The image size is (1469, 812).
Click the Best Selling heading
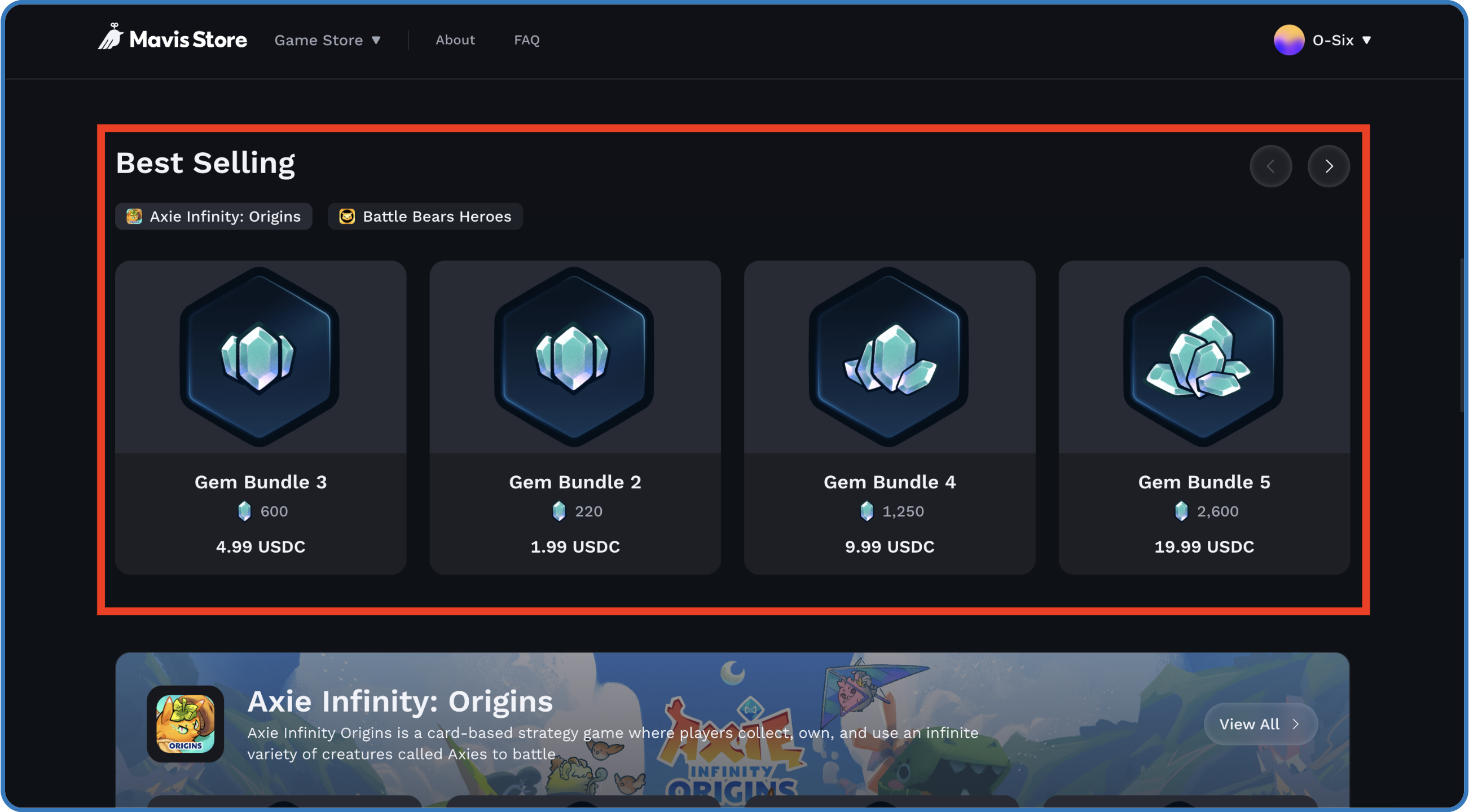[x=205, y=163]
